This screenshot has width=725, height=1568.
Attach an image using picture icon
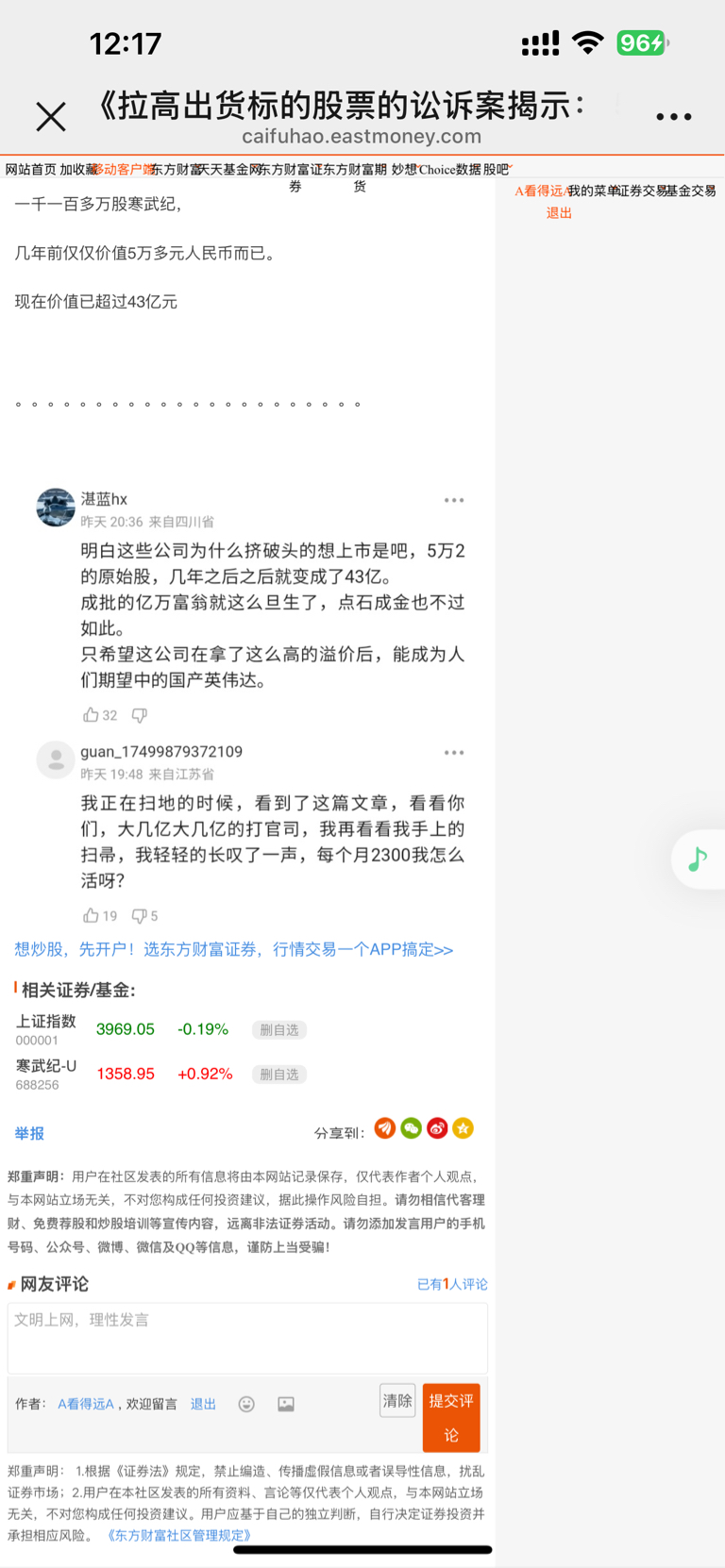tap(286, 1404)
